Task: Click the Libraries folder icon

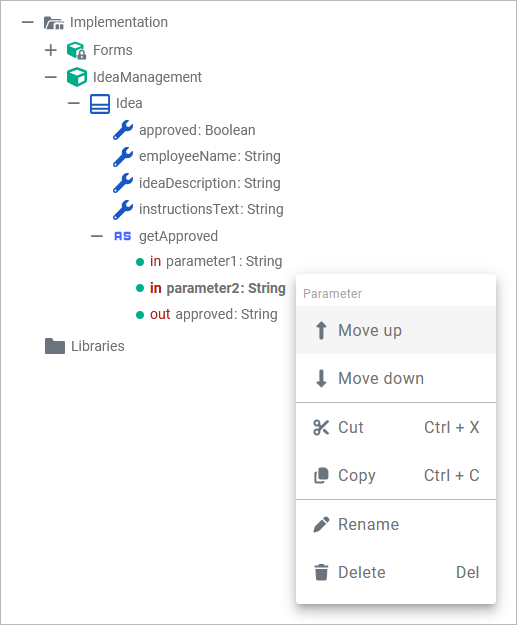Action: pos(55,346)
